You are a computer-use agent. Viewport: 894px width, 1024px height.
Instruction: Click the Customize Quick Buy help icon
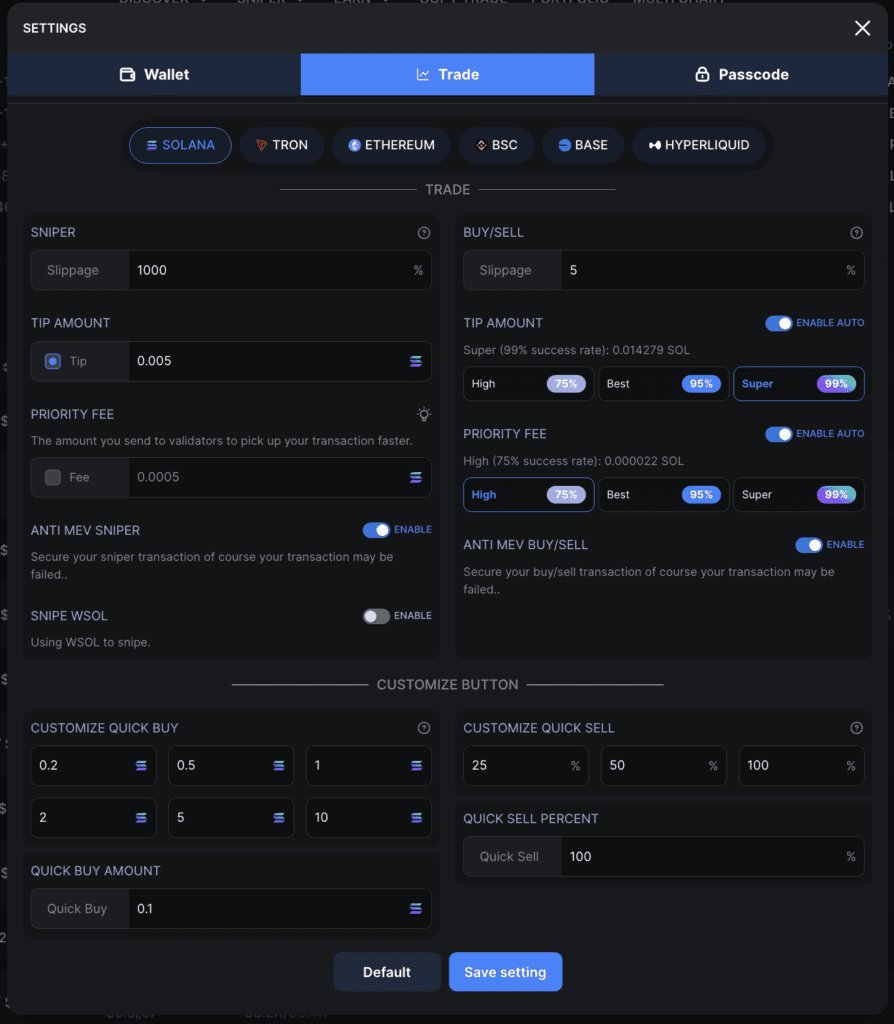(x=424, y=728)
